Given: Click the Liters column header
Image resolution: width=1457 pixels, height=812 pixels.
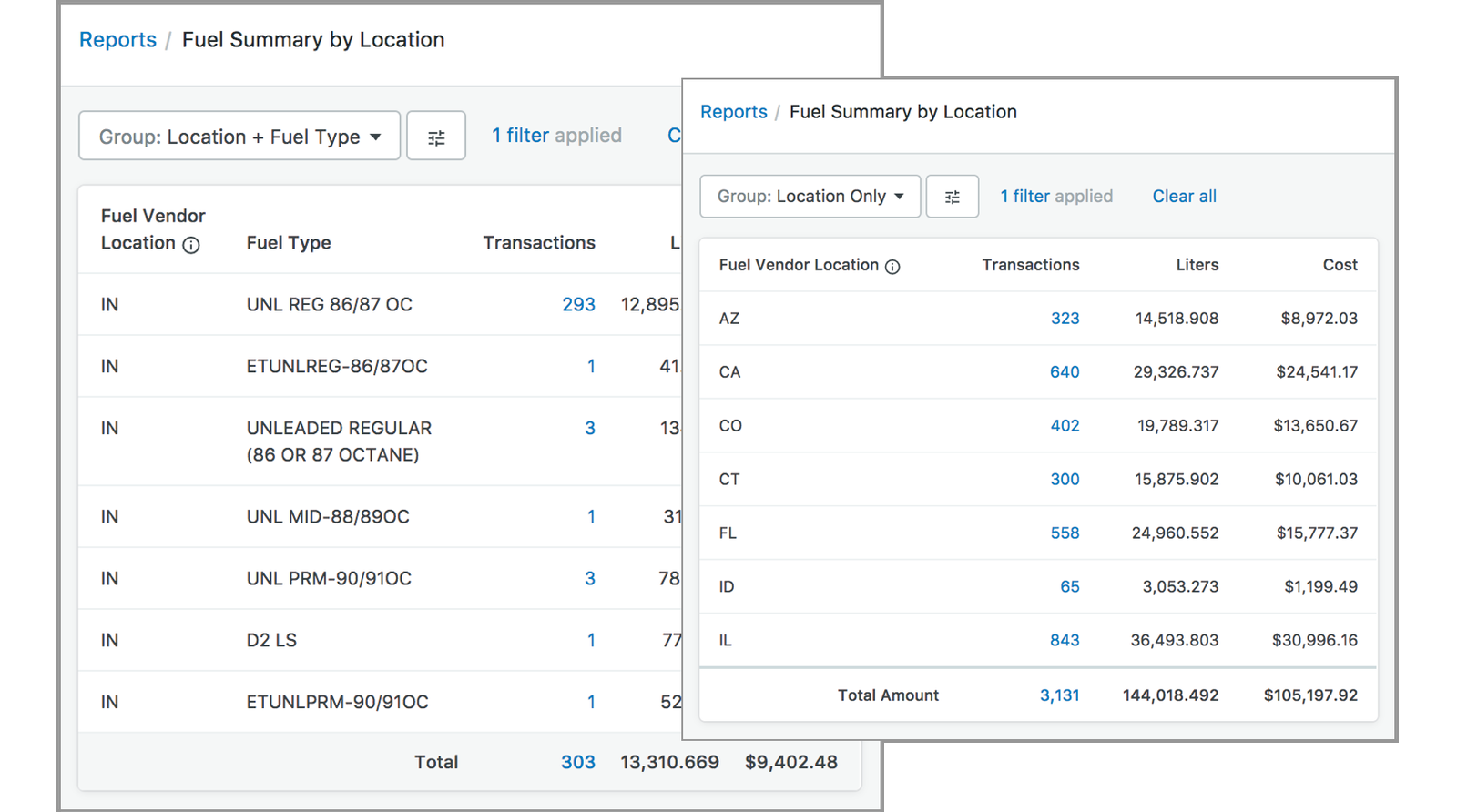Looking at the screenshot, I should point(1197,265).
